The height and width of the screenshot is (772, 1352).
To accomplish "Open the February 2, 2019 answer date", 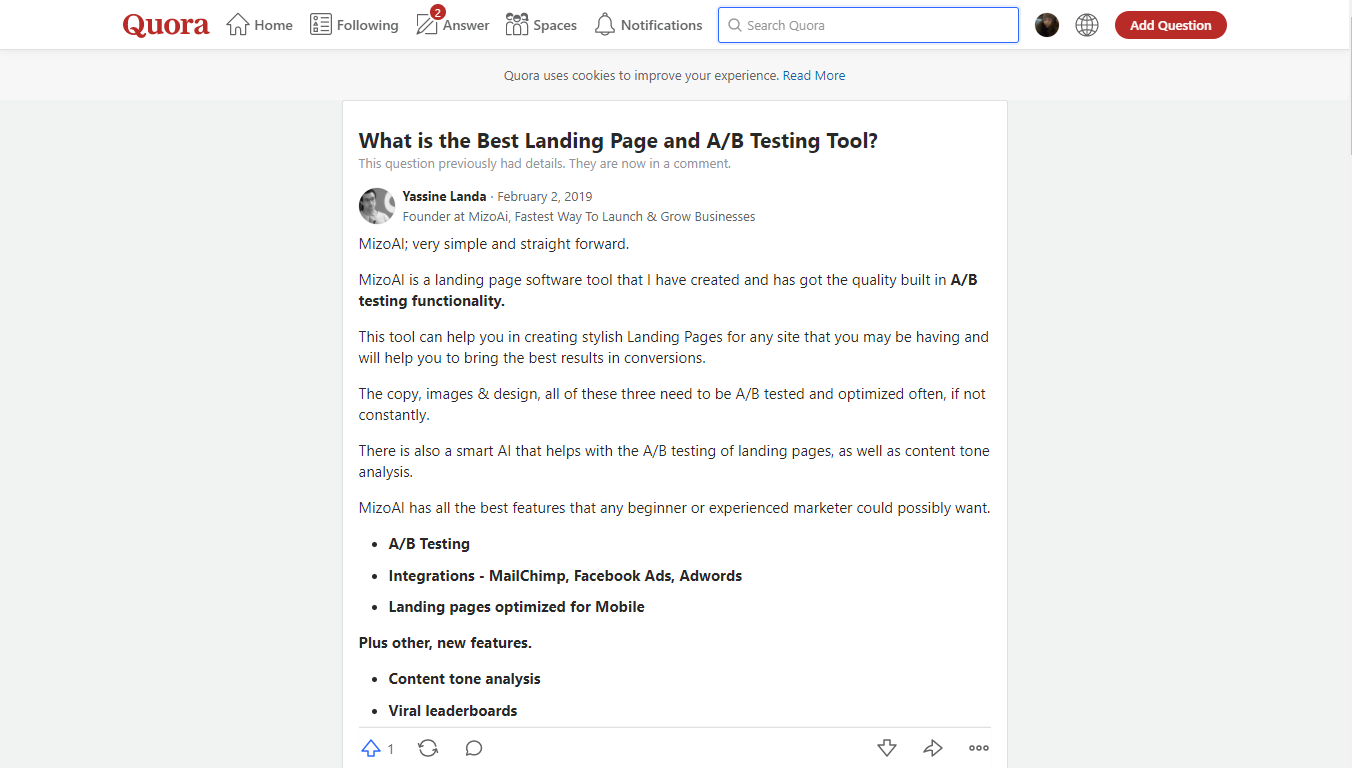I will pyautogui.click(x=544, y=197).
